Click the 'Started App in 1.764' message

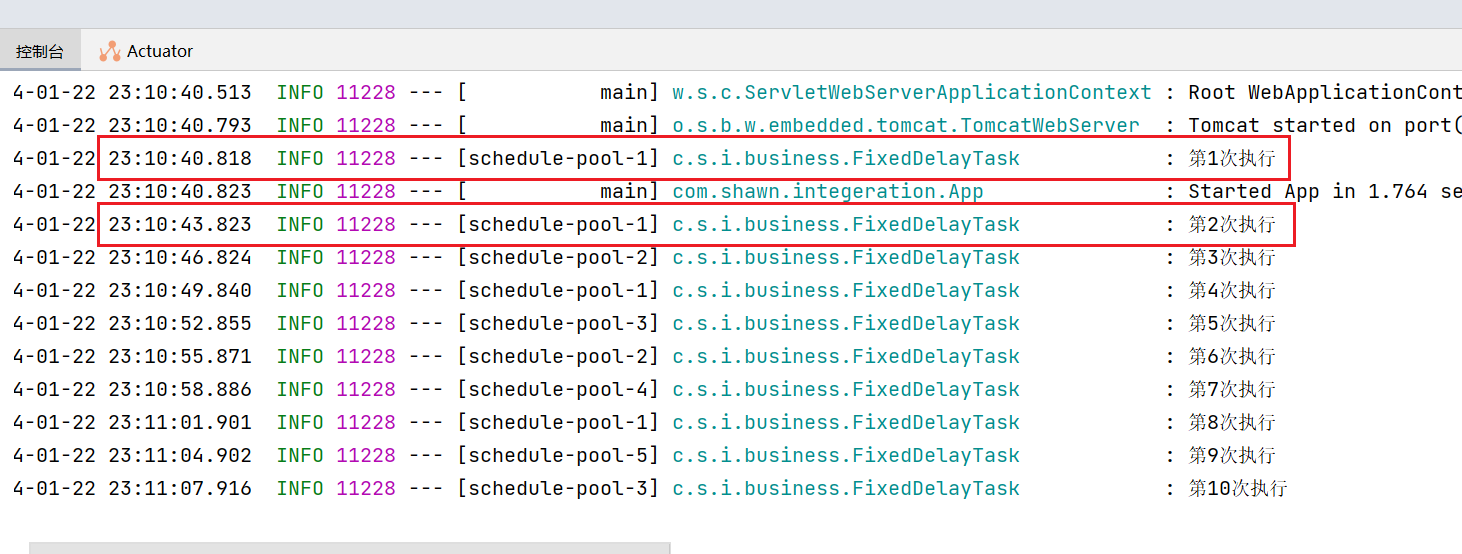(x=1325, y=191)
